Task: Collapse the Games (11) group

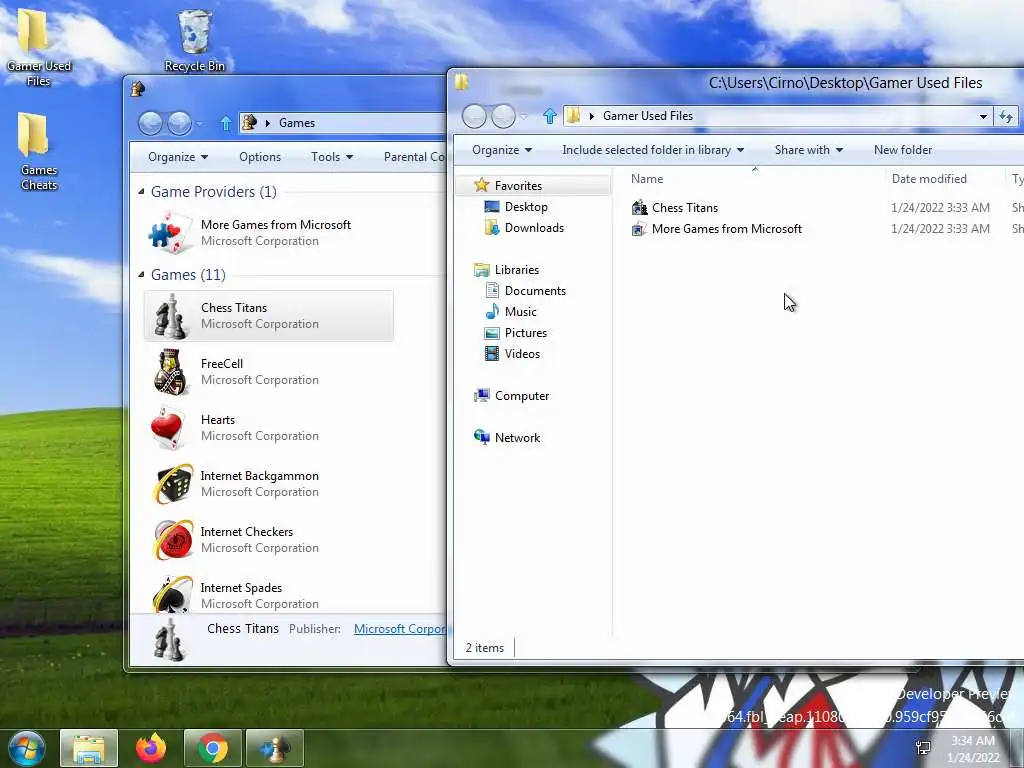Action: pos(141,274)
